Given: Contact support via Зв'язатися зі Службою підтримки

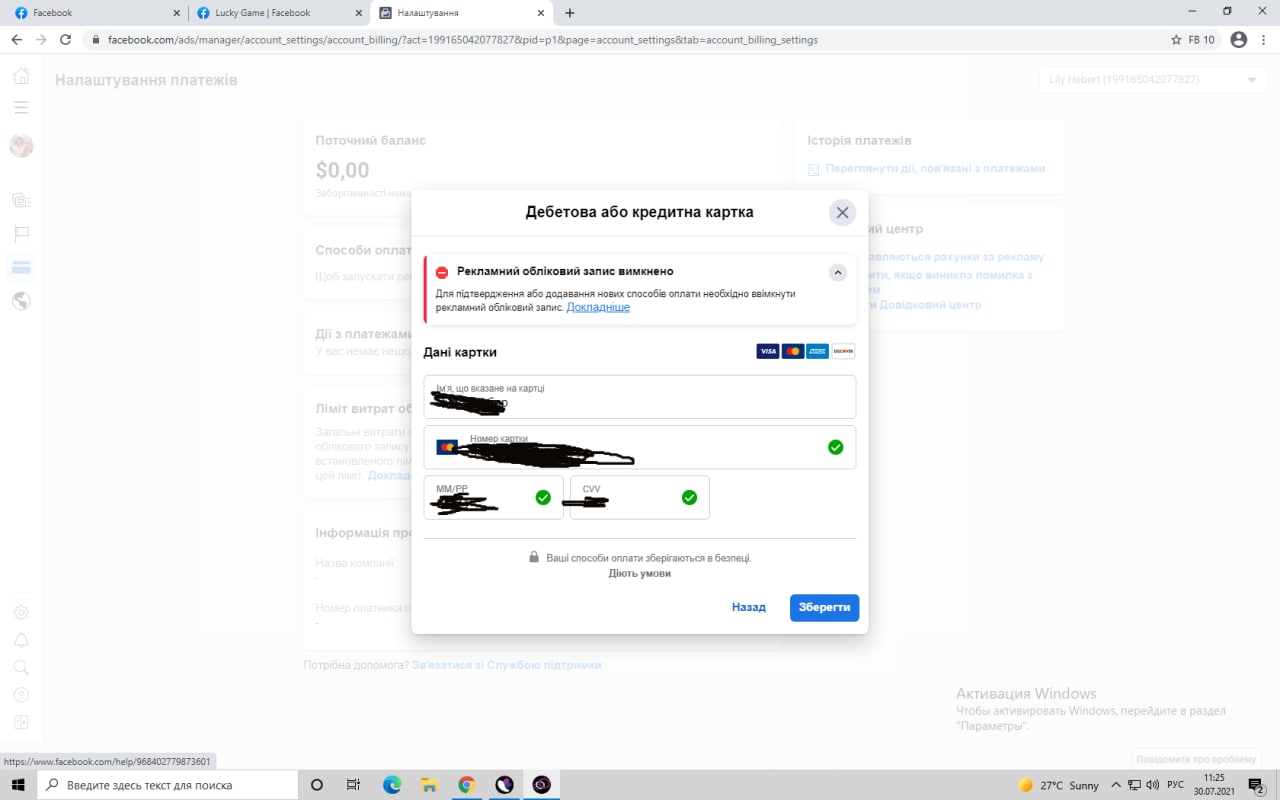Looking at the screenshot, I should (x=507, y=665).
